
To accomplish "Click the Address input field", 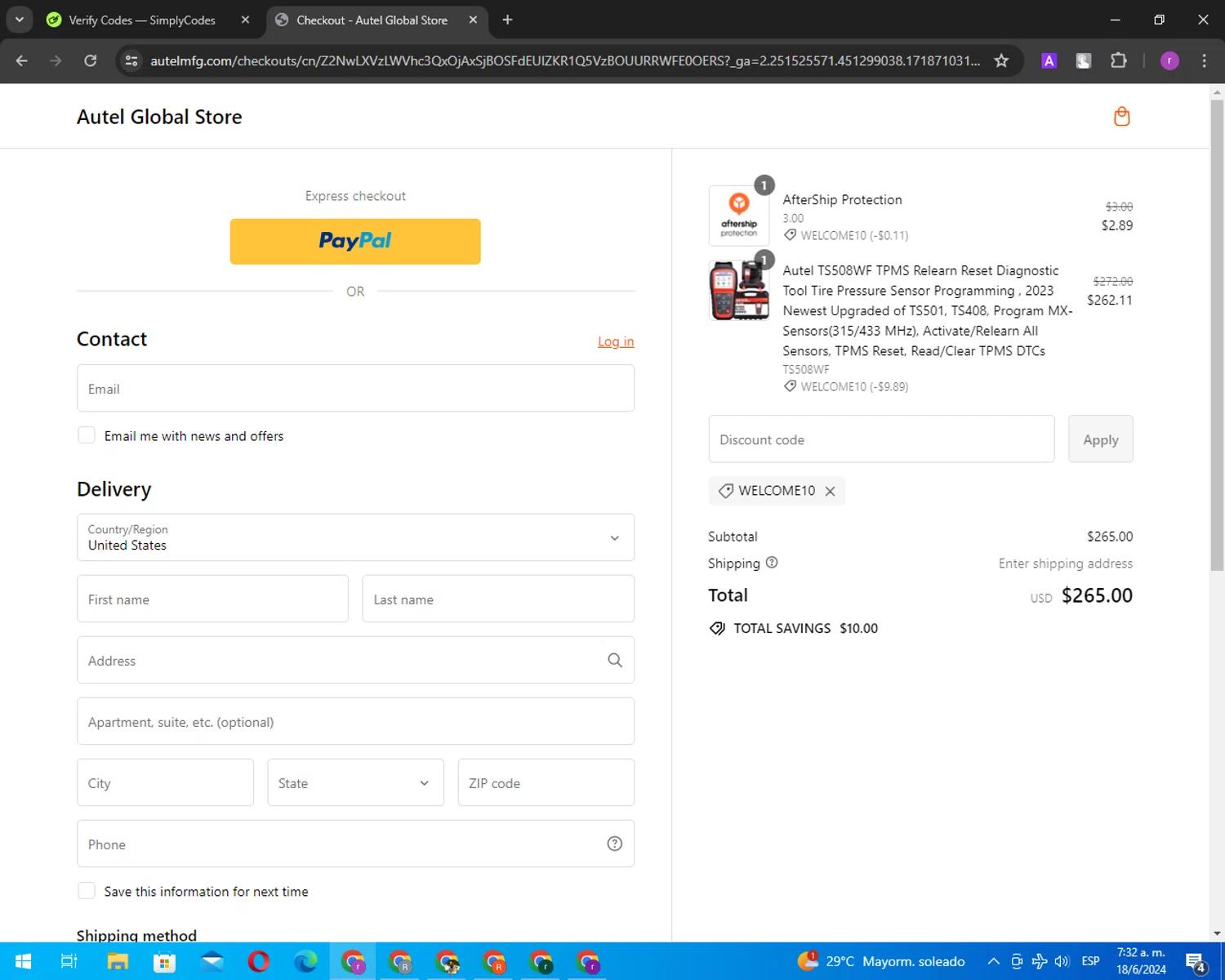I will pos(355,660).
